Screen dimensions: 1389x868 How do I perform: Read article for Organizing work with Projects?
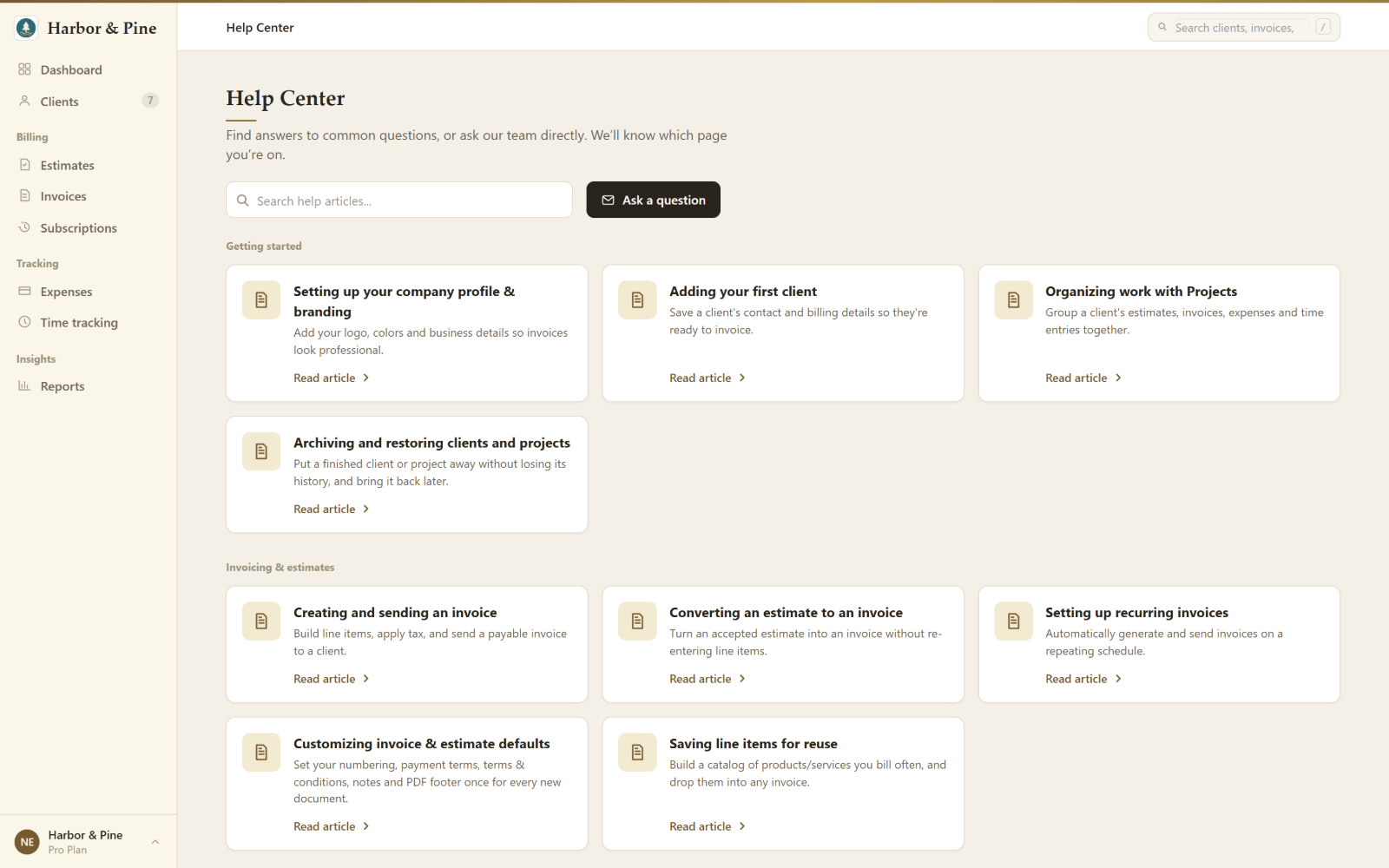pos(1083,378)
